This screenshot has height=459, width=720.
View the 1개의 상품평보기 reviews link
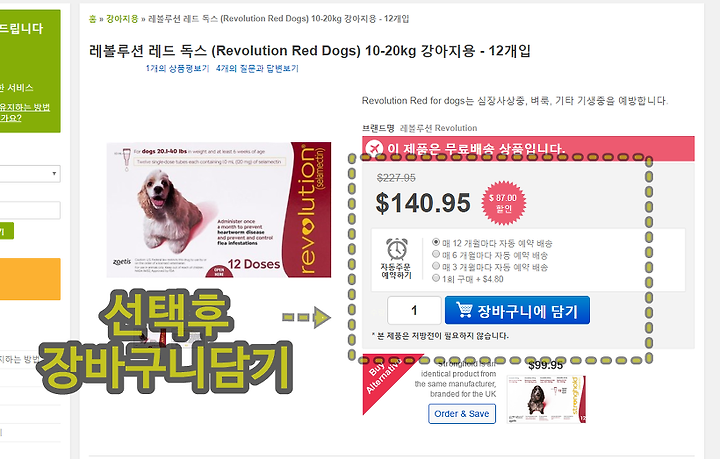pyautogui.click(x=177, y=68)
